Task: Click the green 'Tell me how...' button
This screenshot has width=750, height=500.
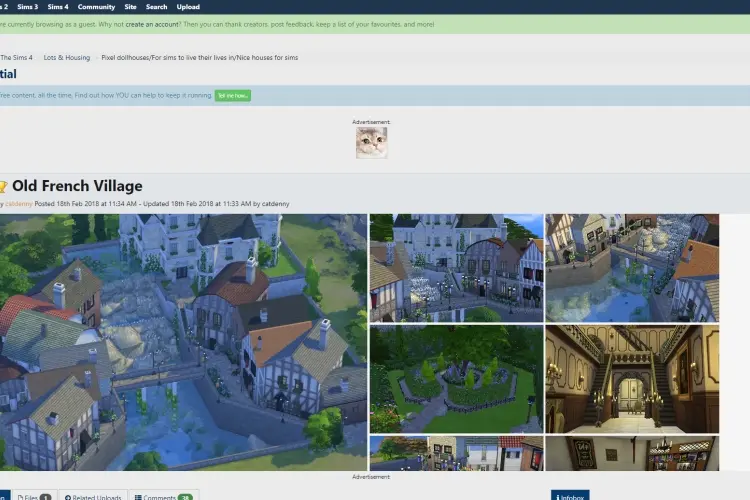Action: pos(232,96)
